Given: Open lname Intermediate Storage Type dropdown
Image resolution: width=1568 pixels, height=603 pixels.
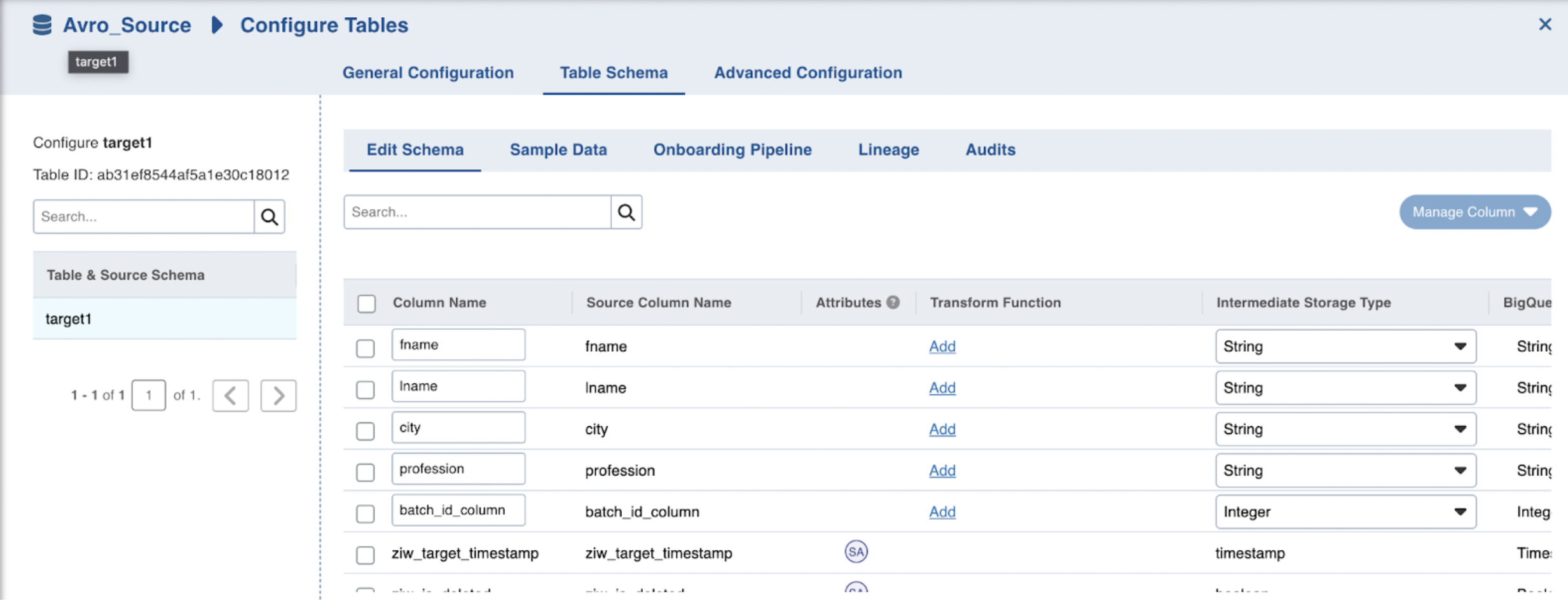Looking at the screenshot, I should (1345, 388).
